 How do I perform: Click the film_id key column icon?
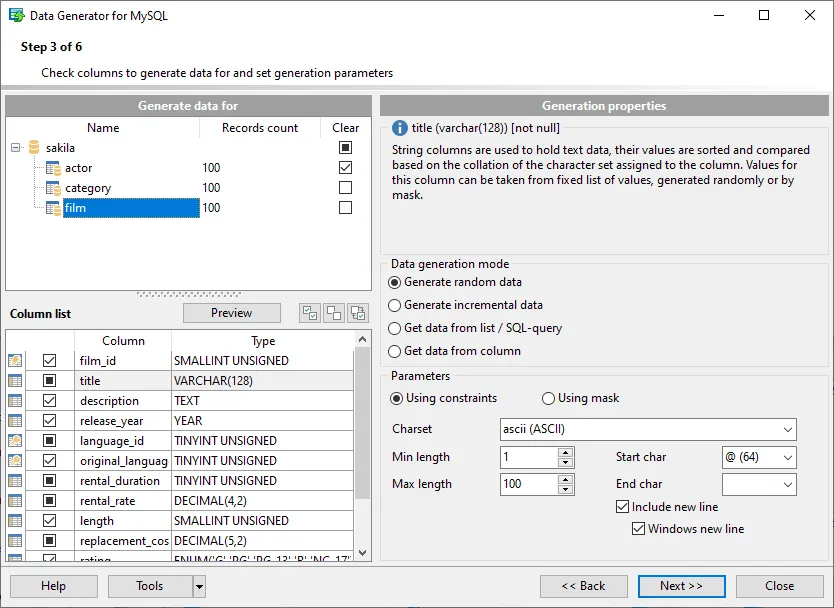coord(16,361)
